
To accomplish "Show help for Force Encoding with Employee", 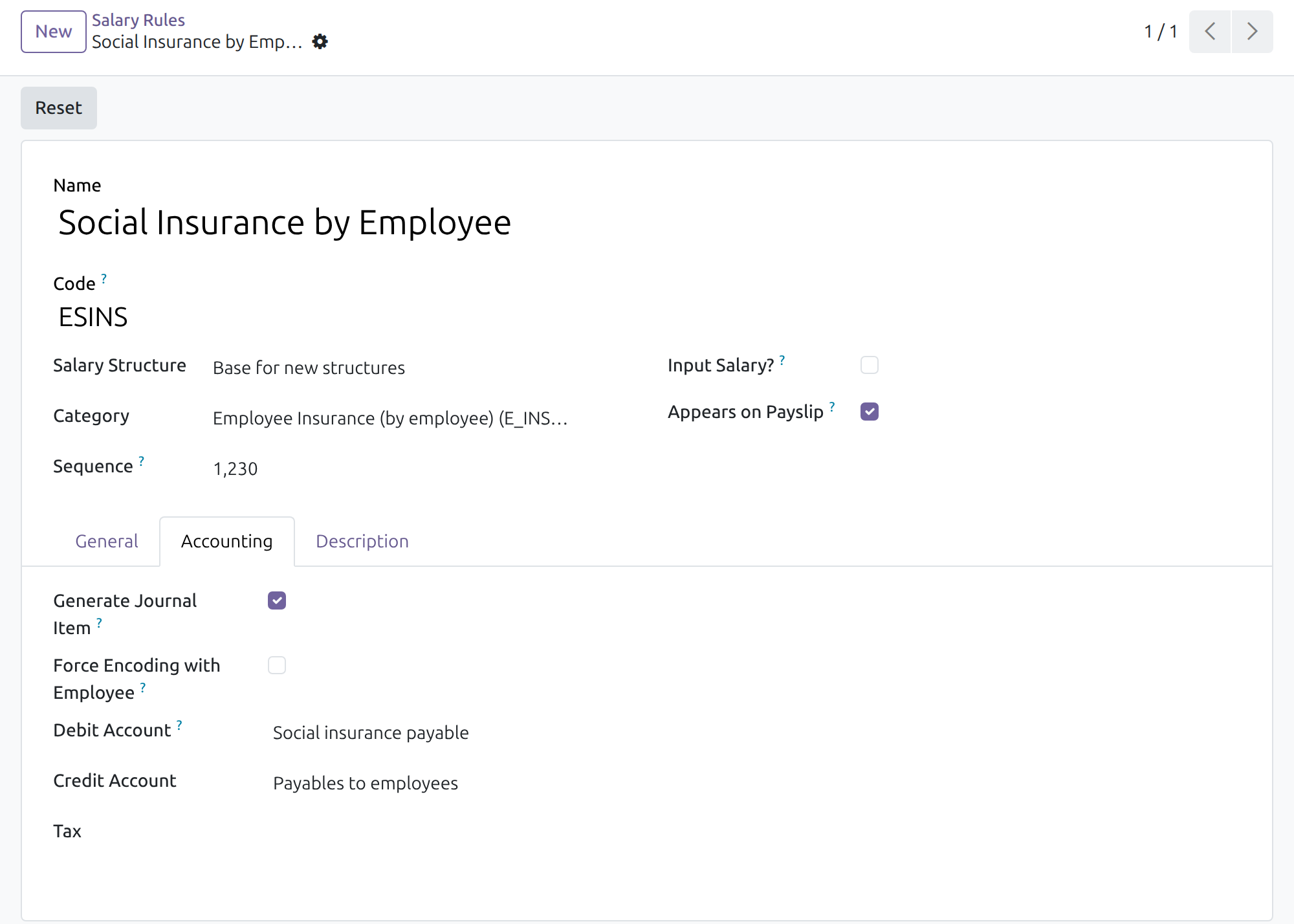I will [x=143, y=688].
